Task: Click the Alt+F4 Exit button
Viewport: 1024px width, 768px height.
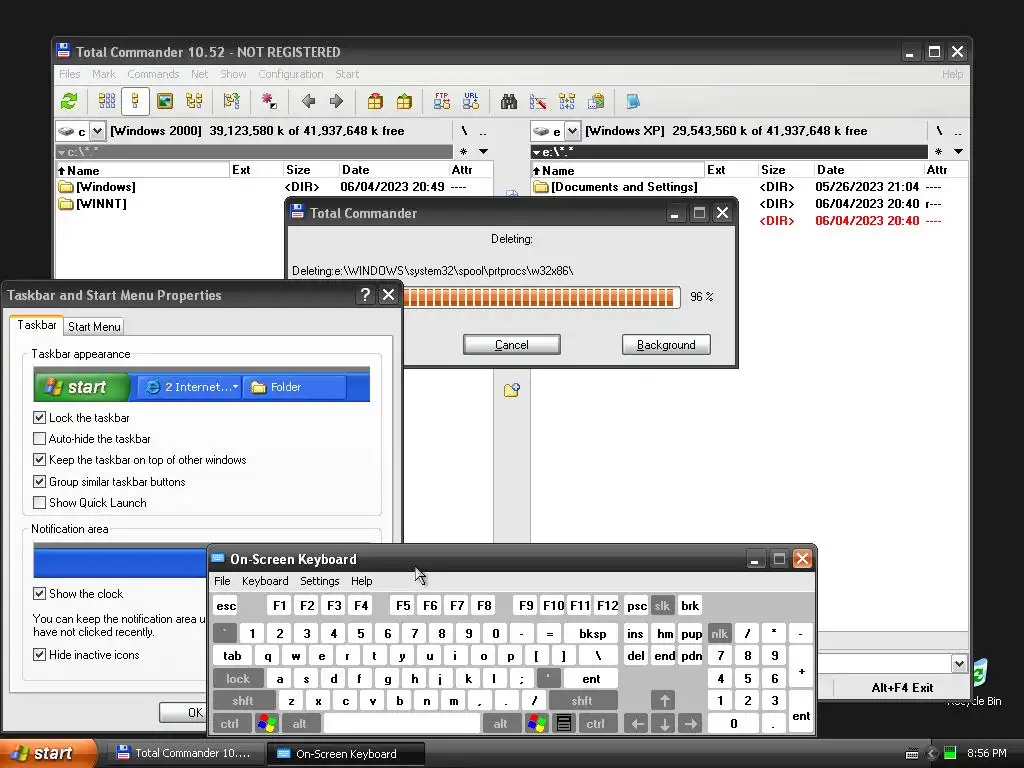Action: click(902, 688)
